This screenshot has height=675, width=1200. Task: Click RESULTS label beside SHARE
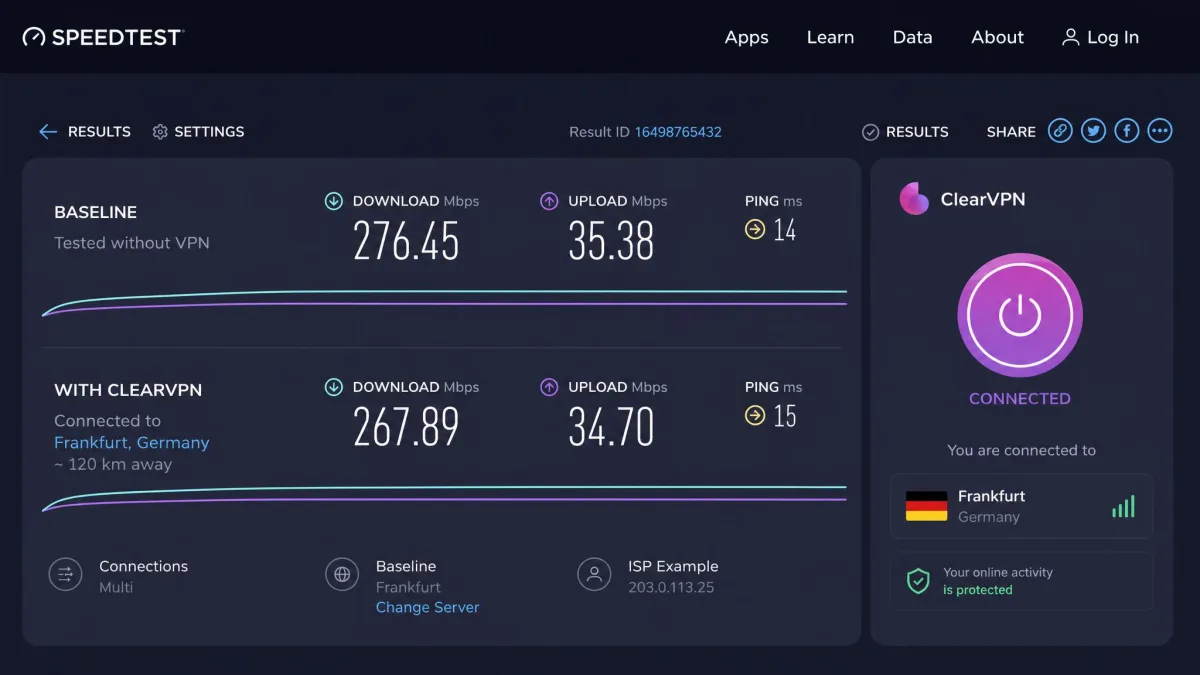pyautogui.click(x=917, y=132)
